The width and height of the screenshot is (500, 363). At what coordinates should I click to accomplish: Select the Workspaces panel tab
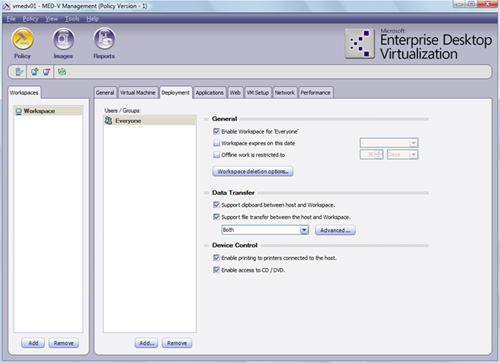tap(24, 93)
